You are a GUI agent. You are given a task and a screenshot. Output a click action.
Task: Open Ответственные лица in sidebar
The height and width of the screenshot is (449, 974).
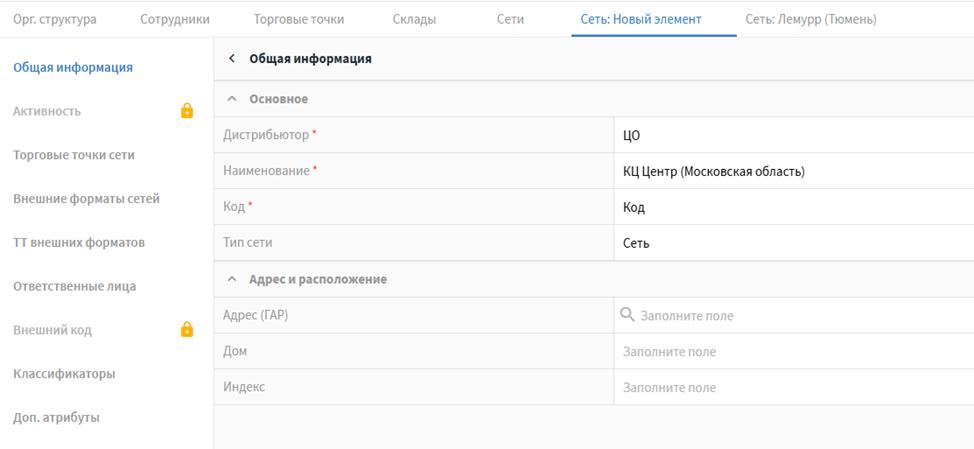pos(74,286)
